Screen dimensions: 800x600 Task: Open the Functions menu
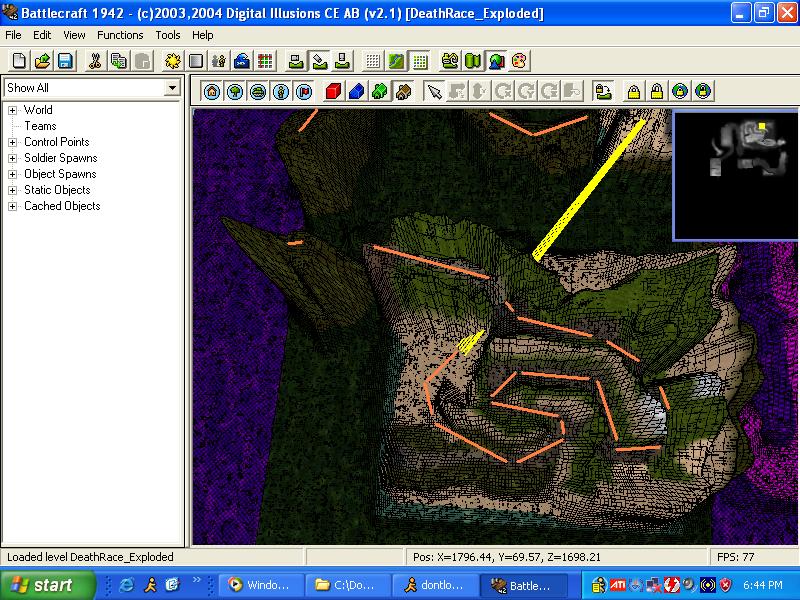click(x=120, y=35)
